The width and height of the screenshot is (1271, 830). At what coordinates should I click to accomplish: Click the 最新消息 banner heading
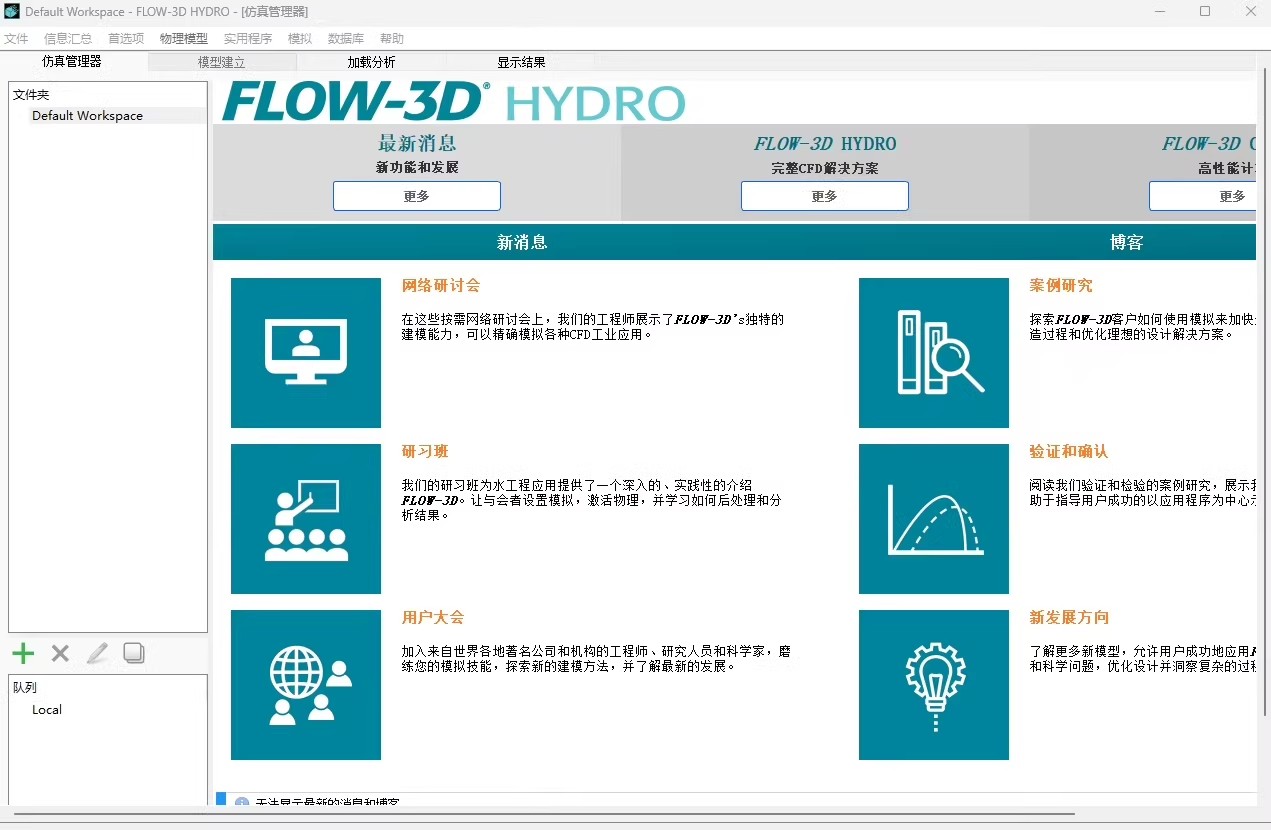click(x=417, y=144)
